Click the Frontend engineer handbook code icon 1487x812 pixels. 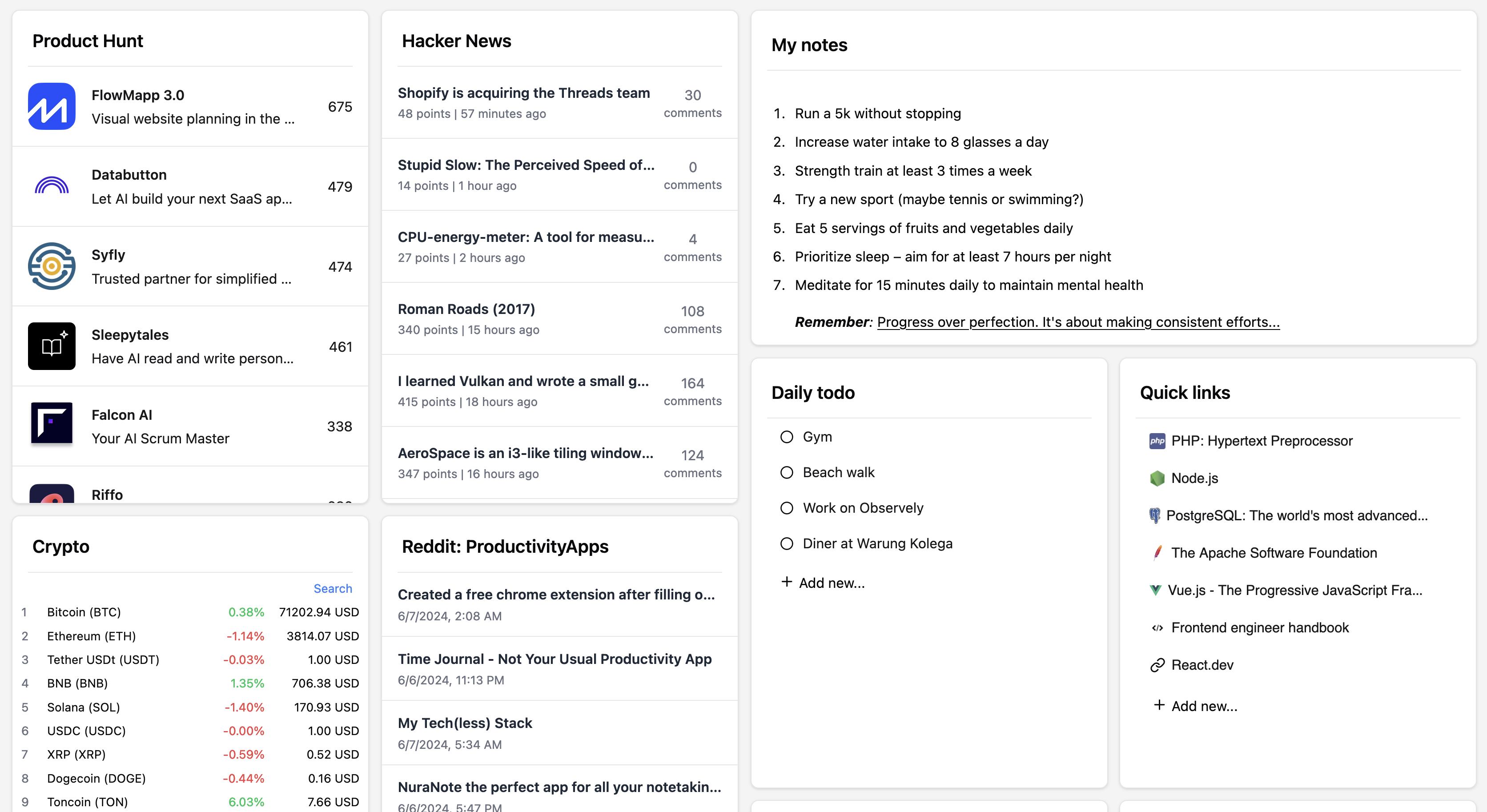pyautogui.click(x=1157, y=628)
